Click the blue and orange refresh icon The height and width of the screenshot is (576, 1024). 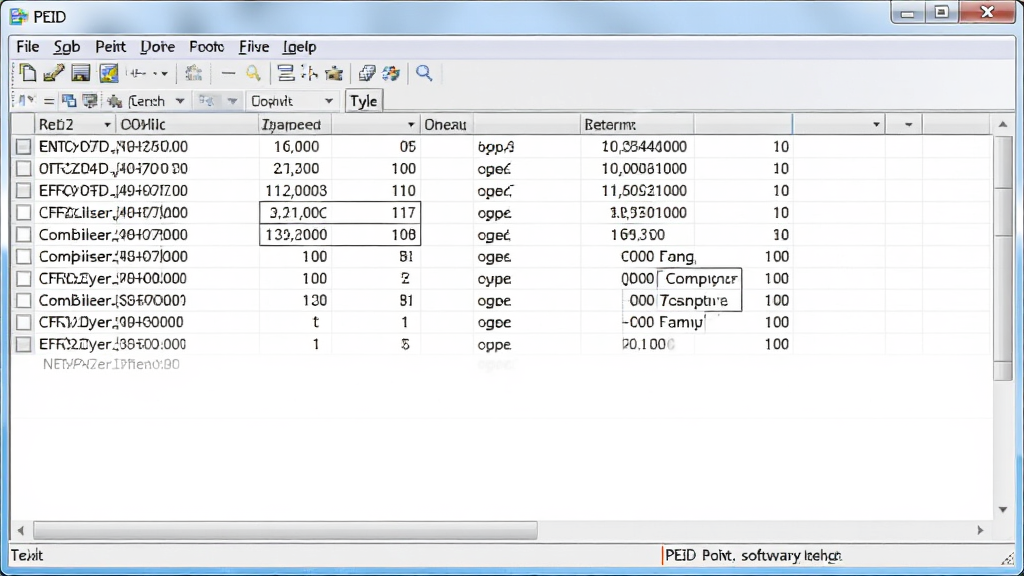pyautogui.click(x=391, y=73)
